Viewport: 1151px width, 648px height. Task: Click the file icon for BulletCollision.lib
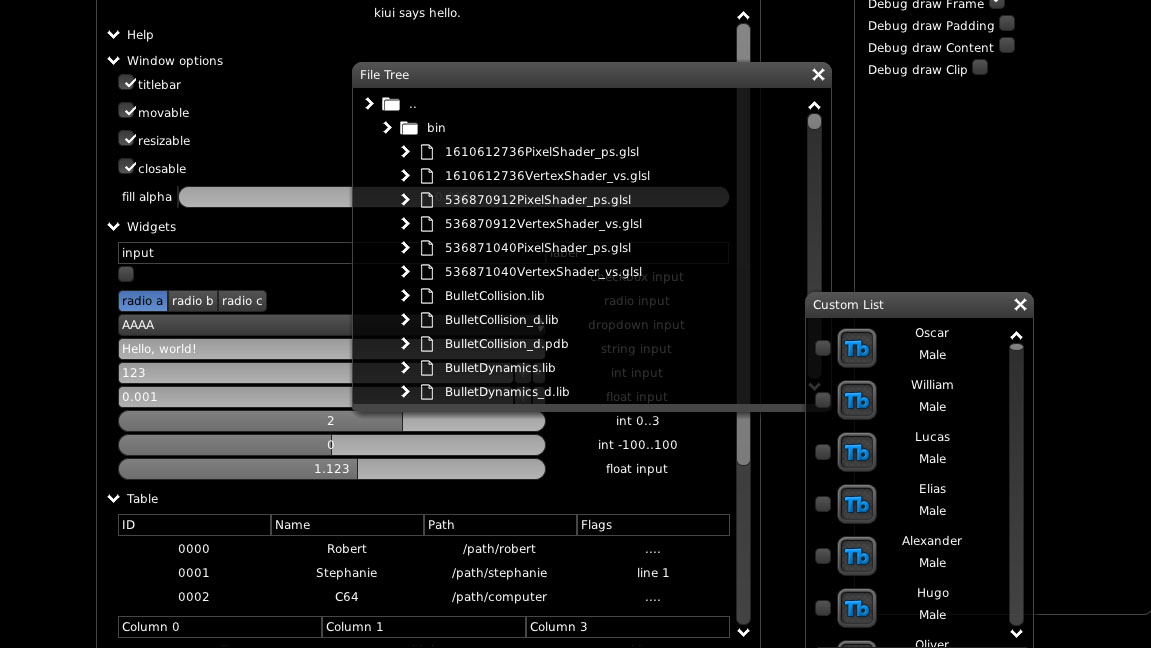click(x=427, y=295)
